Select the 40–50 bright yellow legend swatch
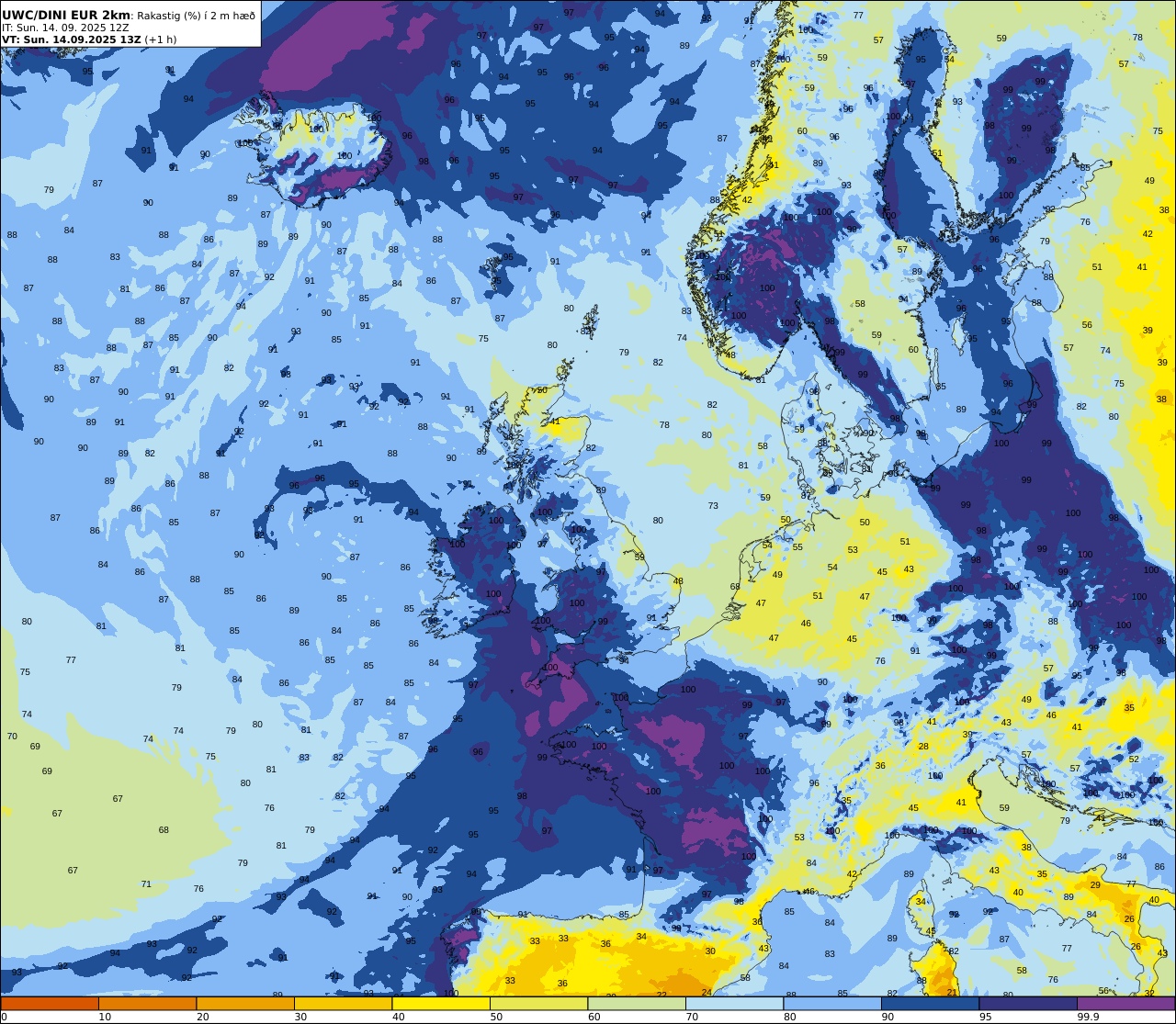The width and height of the screenshot is (1176, 1024). tap(441, 1004)
